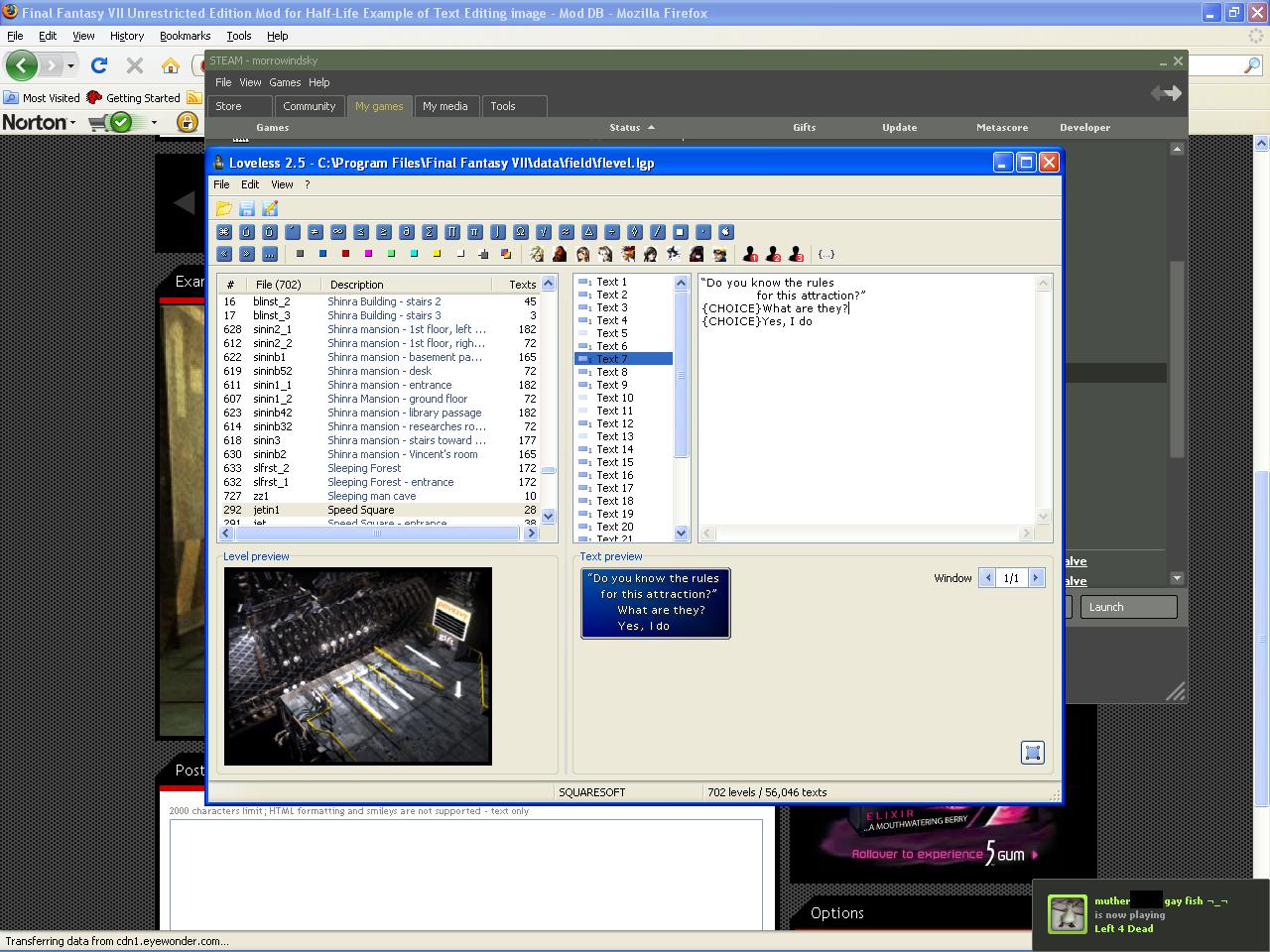Switch to Steam Community tab
The image size is (1270, 952).
pyautogui.click(x=309, y=106)
